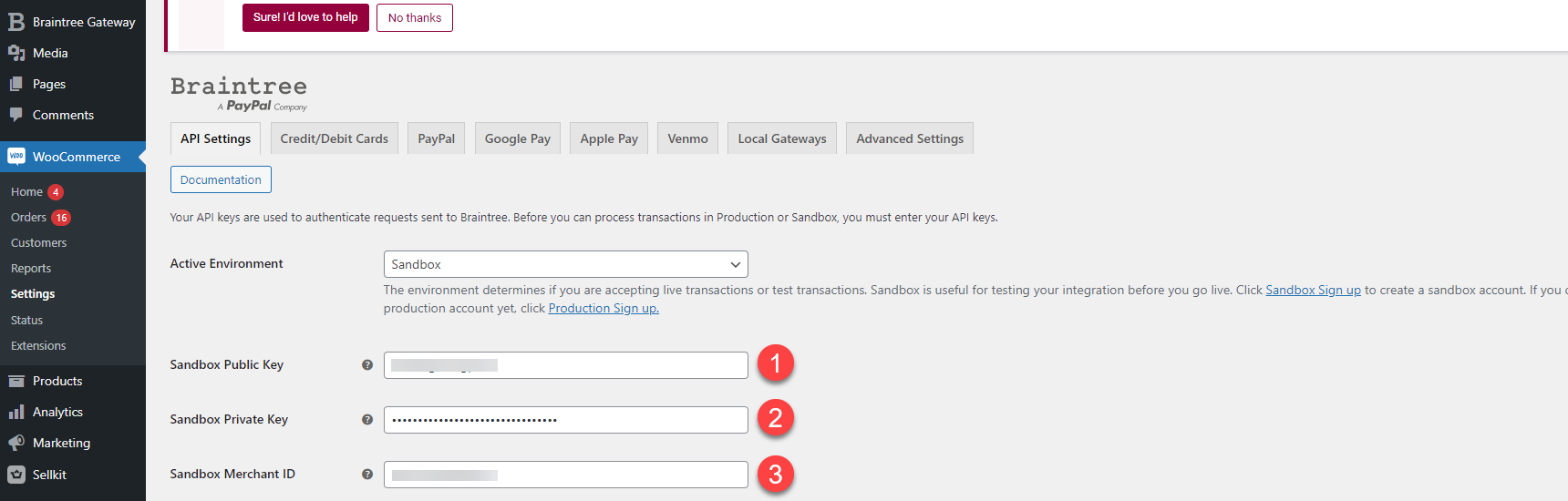Click the Braintree Gateway sidebar icon

(x=16, y=22)
